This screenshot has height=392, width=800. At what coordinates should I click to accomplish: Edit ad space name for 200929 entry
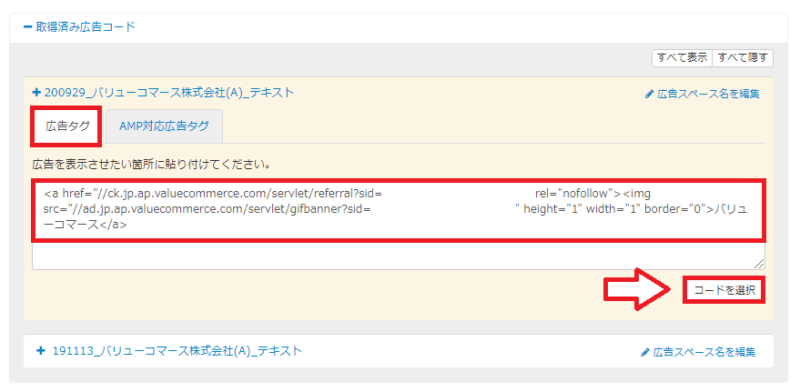click(x=702, y=94)
